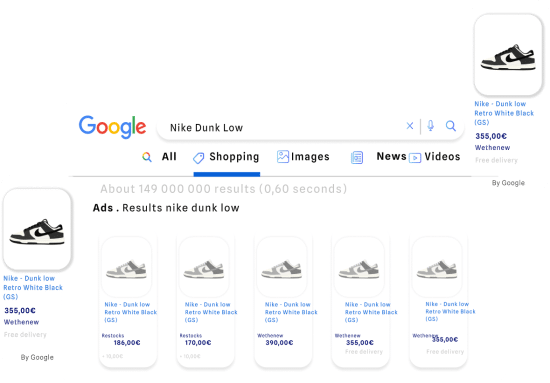Click the magnifier icon beside All

click(147, 157)
